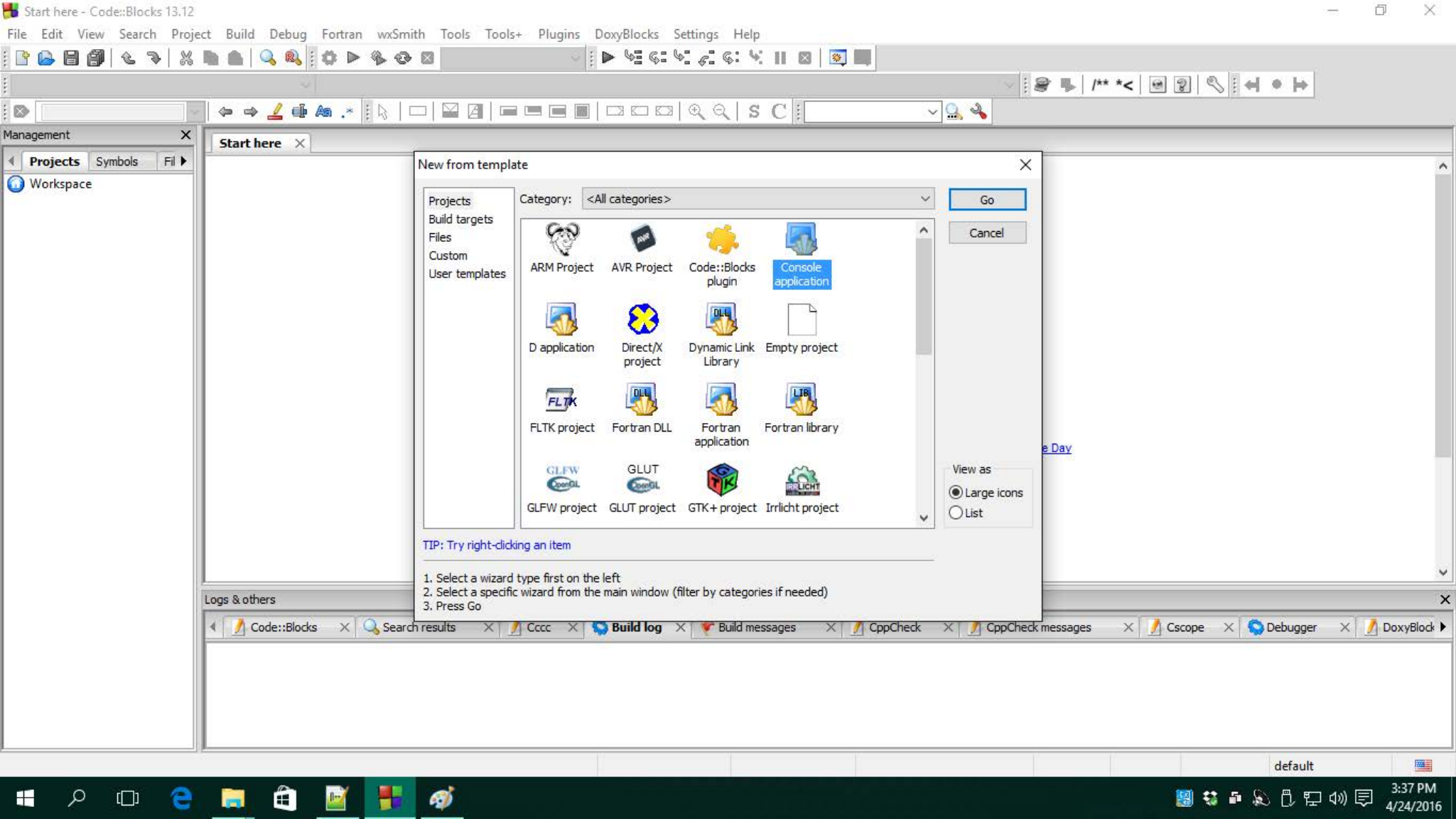This screenshot has height=819, width=1456.
Task: Click the Debug/Continue toolbar icon
Action: tap(608, 58)
